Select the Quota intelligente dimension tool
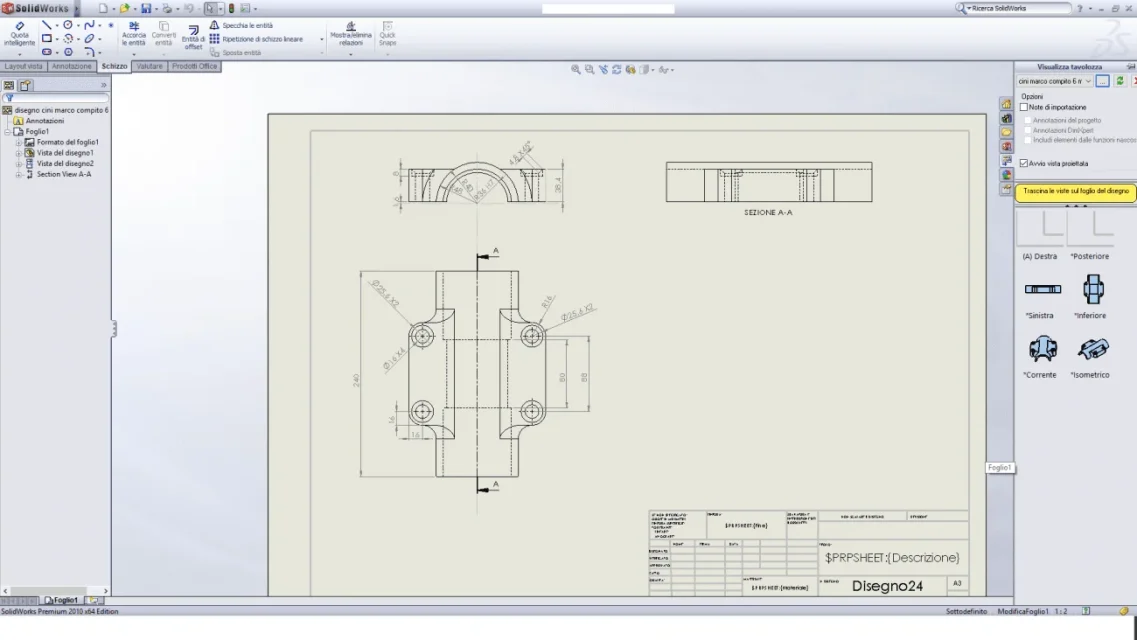This screenshot has height=640, width=1137. pos(20,34)
